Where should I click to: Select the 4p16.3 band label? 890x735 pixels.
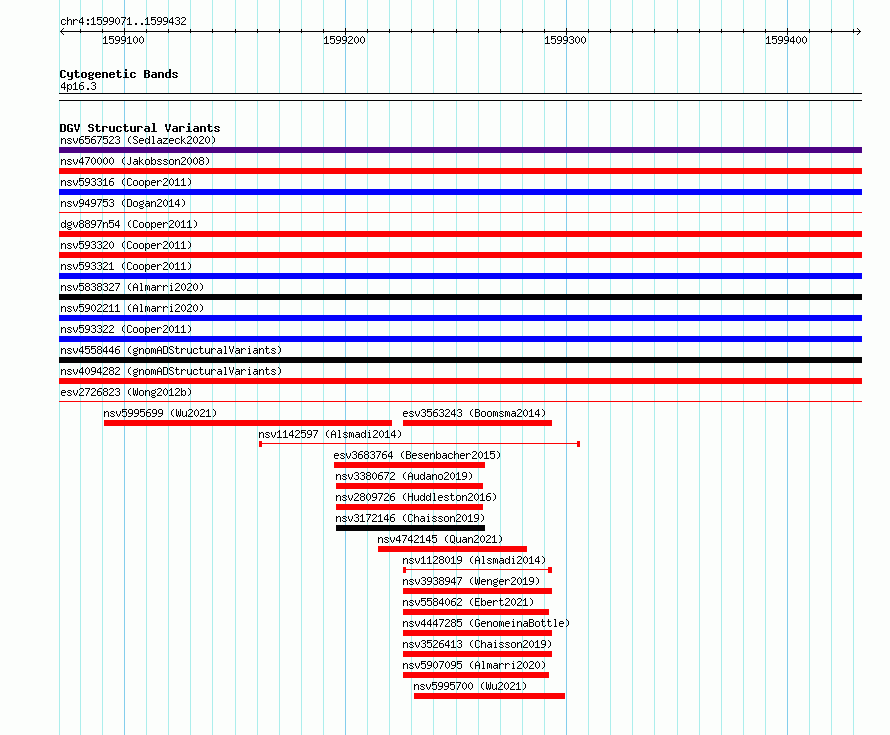(x=78, y=86)
